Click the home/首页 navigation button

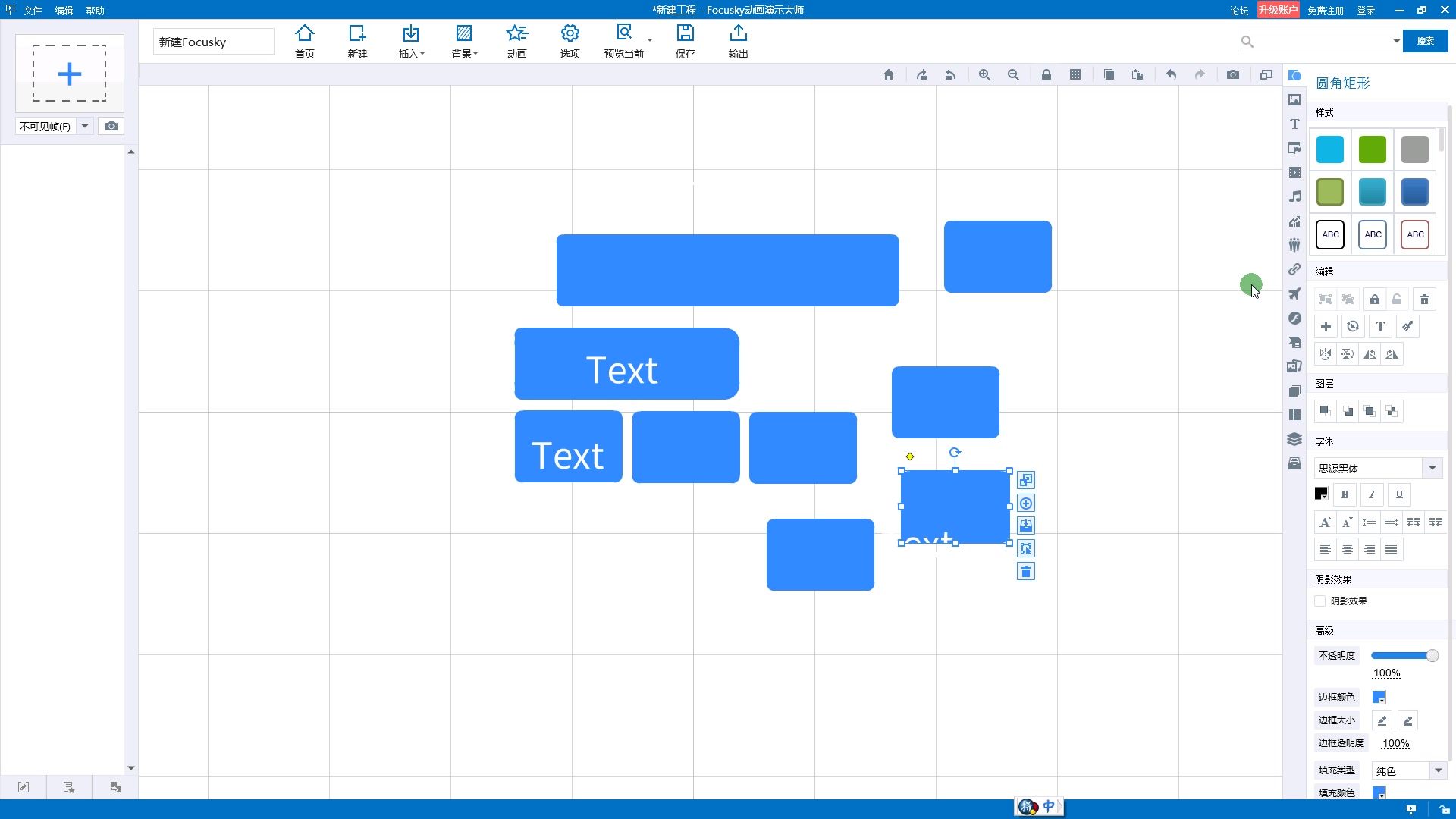click(x=305, y=41)
